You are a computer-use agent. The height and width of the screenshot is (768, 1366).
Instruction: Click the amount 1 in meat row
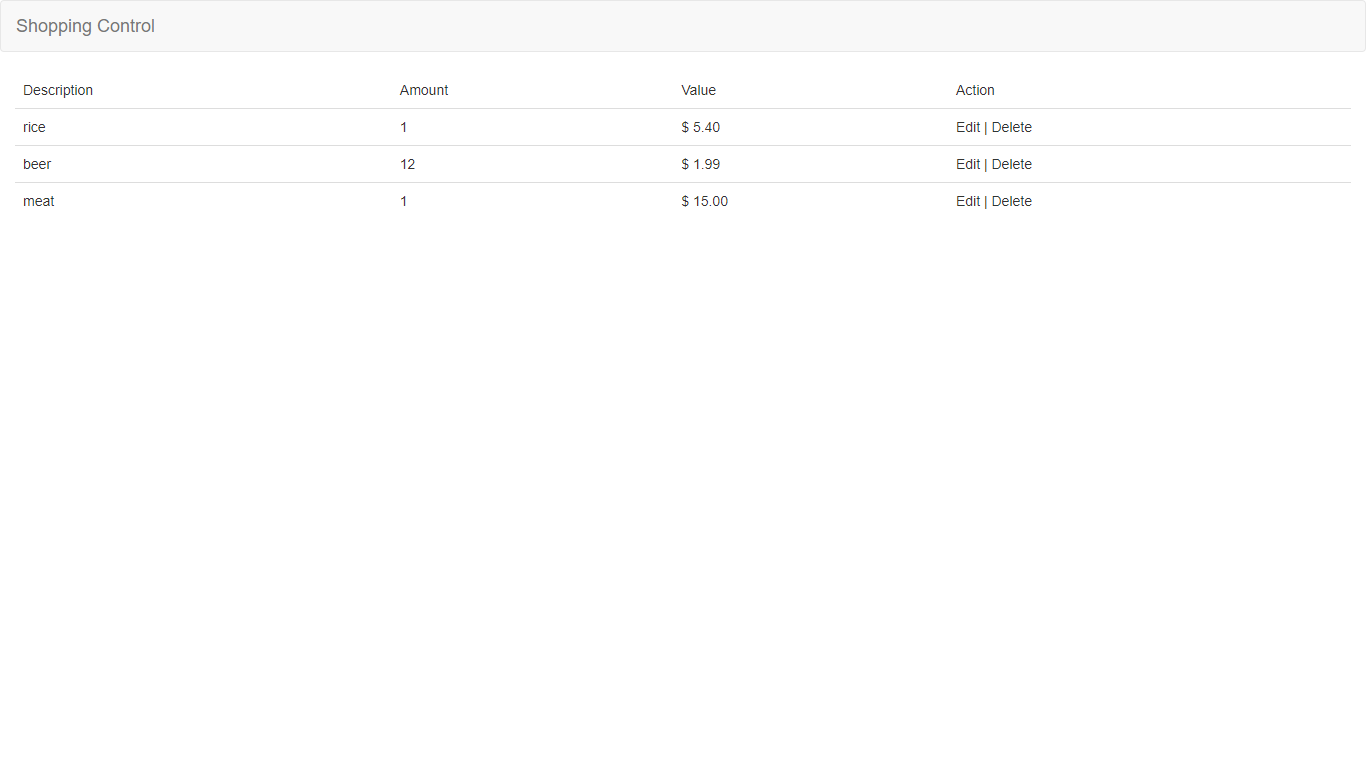point(404,201)
